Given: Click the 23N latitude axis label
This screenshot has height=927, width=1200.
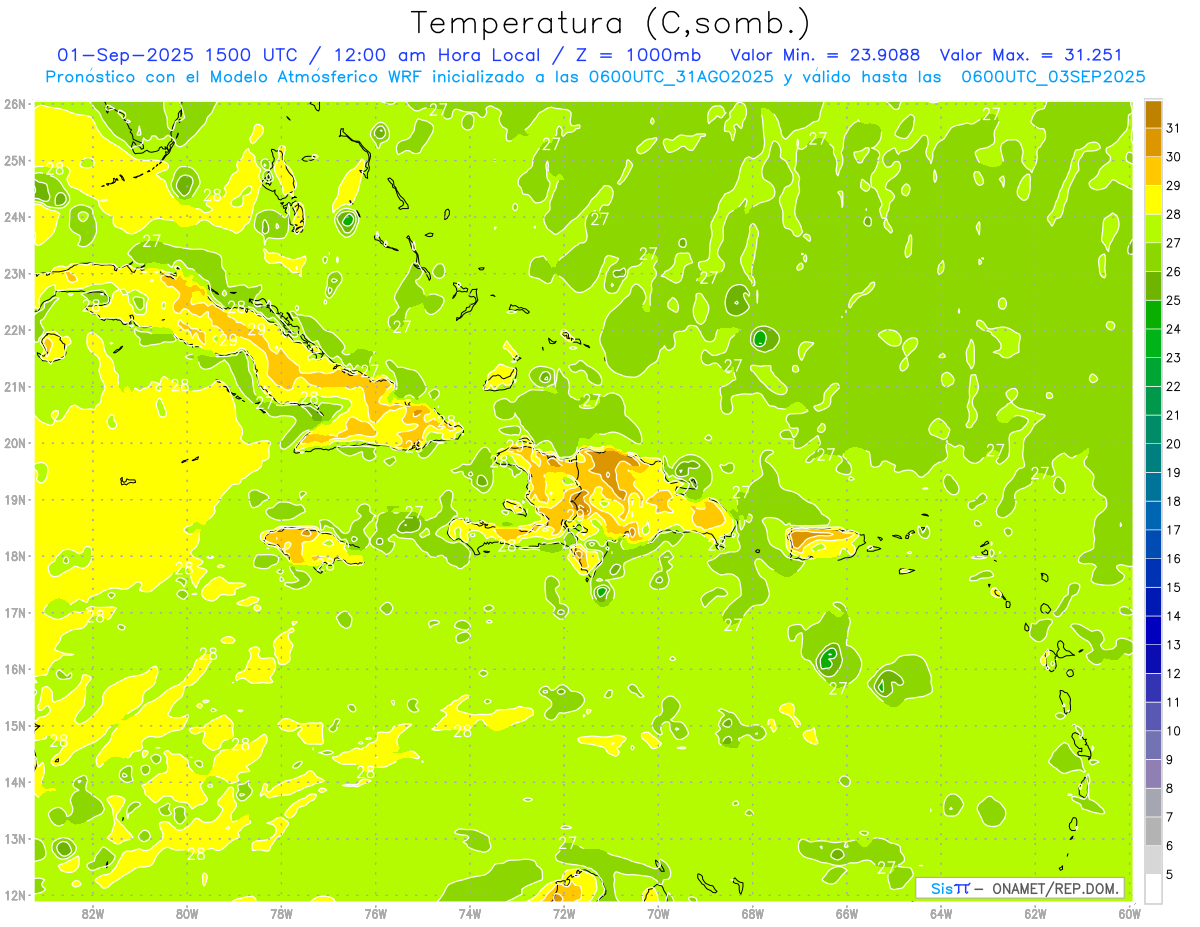Looking at the screenshot, I should click(14, 274).
